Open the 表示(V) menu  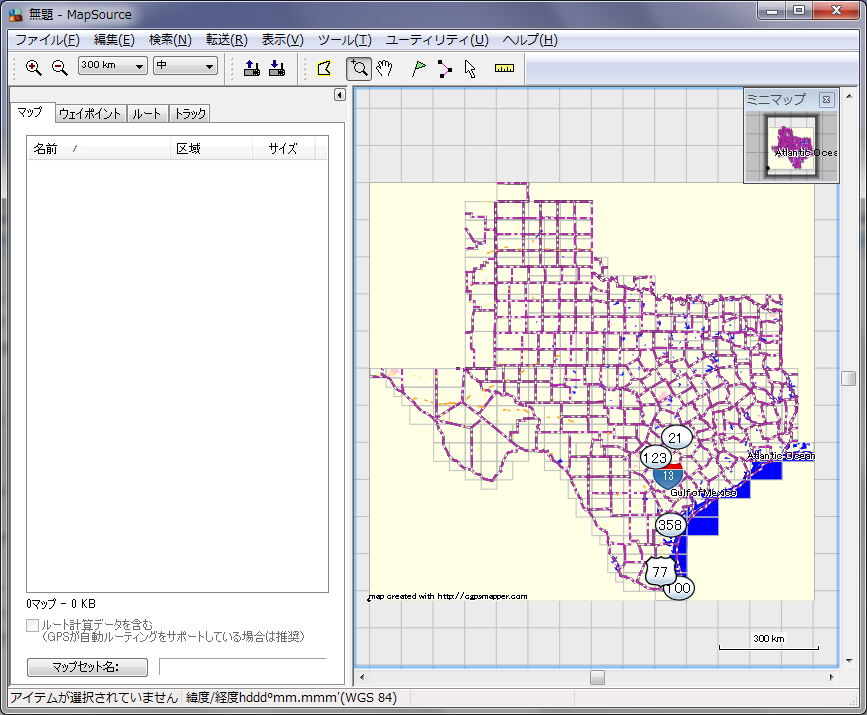(x=283, y=40)
